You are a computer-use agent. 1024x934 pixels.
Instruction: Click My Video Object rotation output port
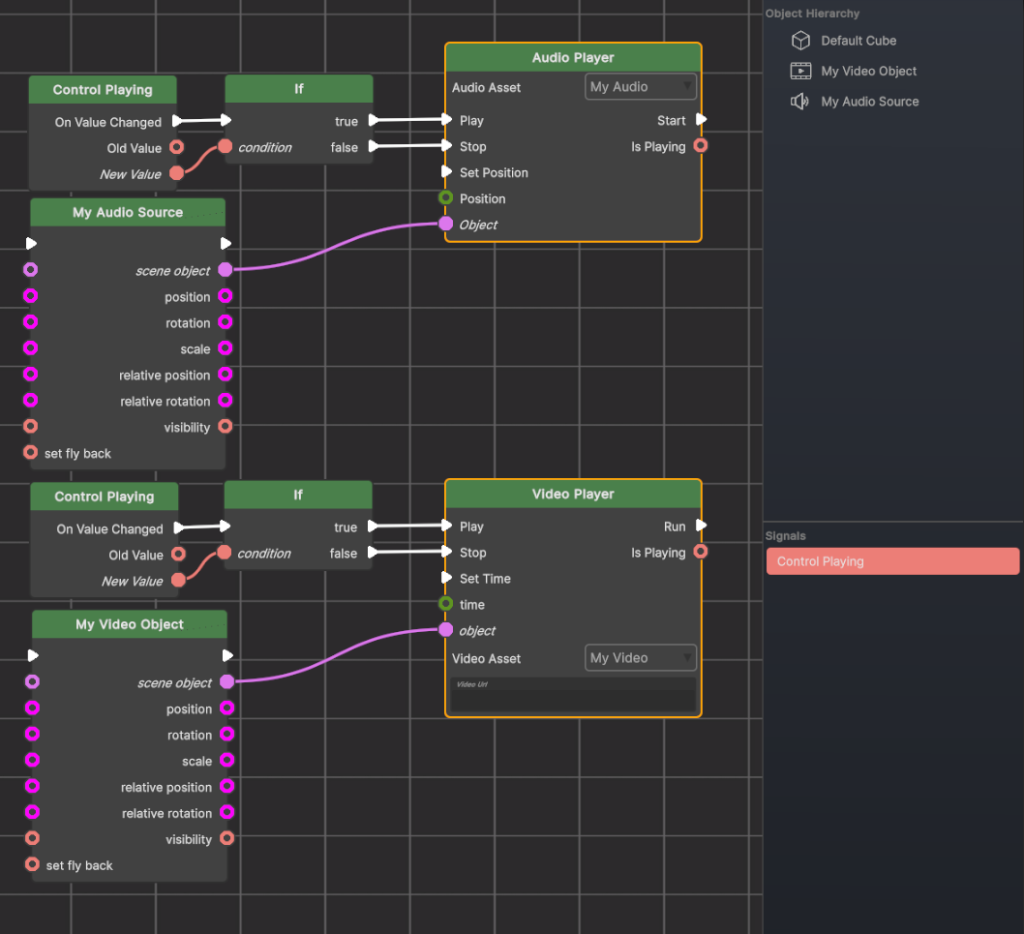point(227,734)
